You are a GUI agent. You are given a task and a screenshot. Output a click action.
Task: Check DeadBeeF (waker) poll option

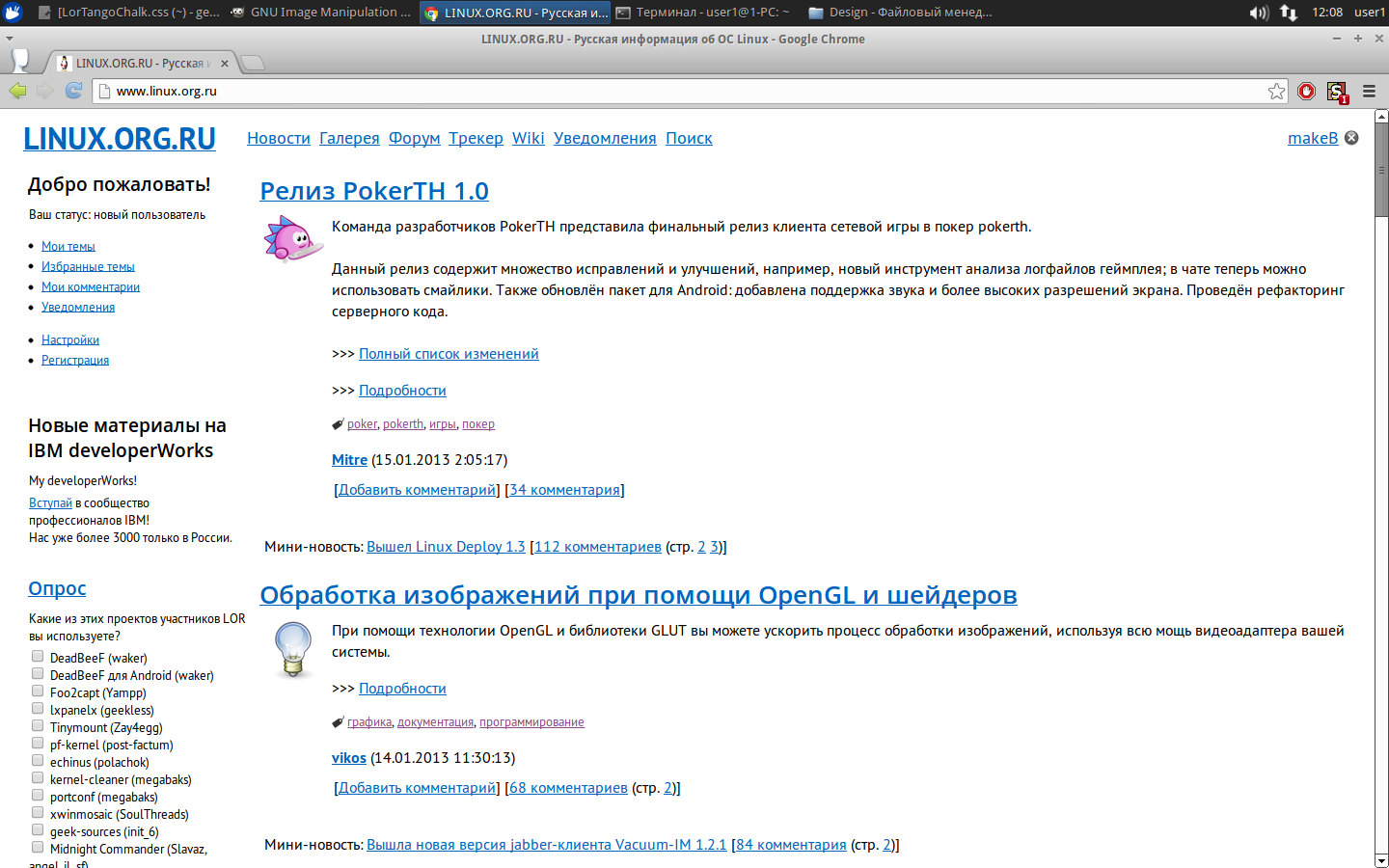(x=38, y=657)
